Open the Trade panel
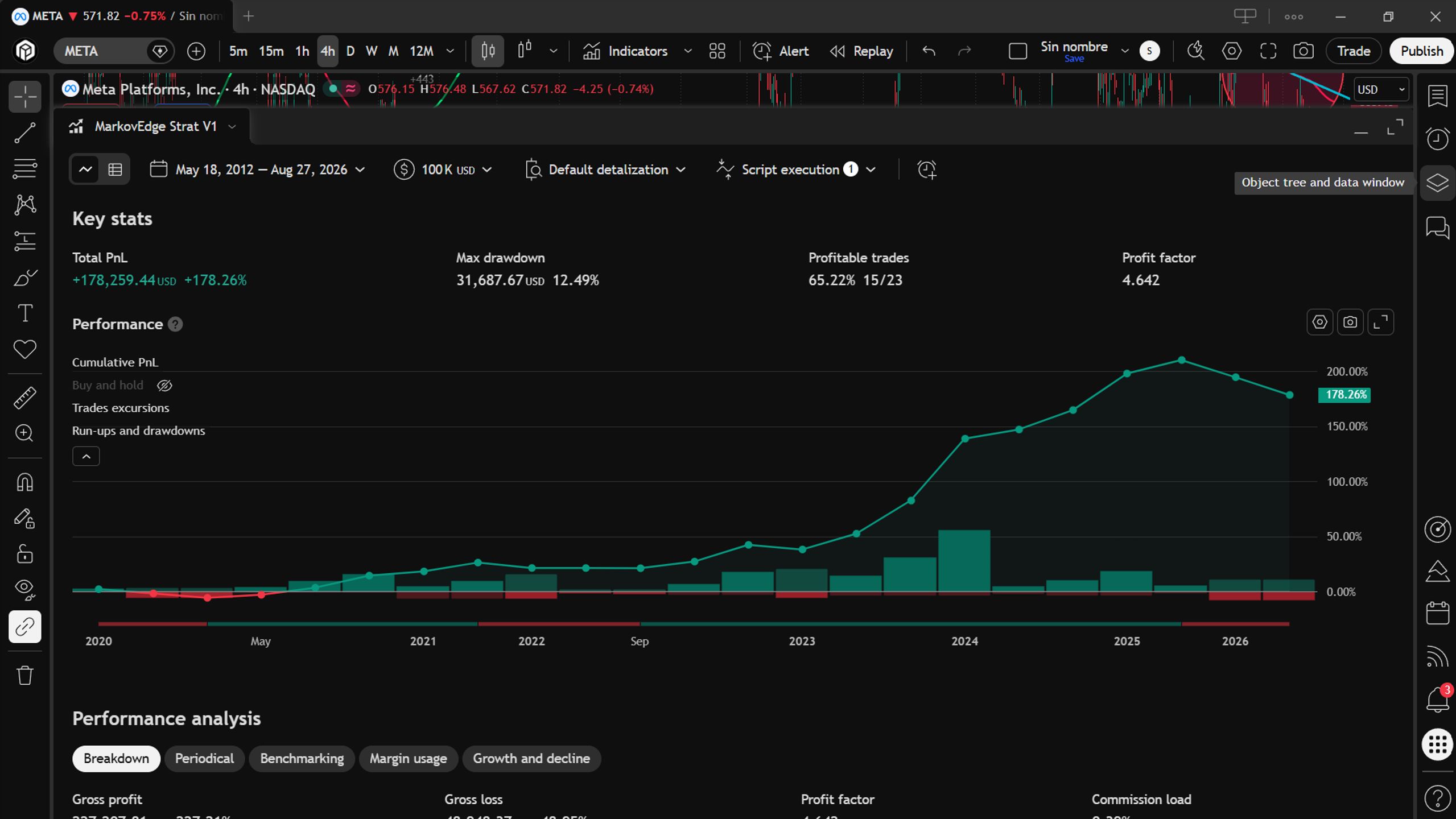Viewport: 1456px width, 819px height. pyautogui.click(x=1354, y=51)
